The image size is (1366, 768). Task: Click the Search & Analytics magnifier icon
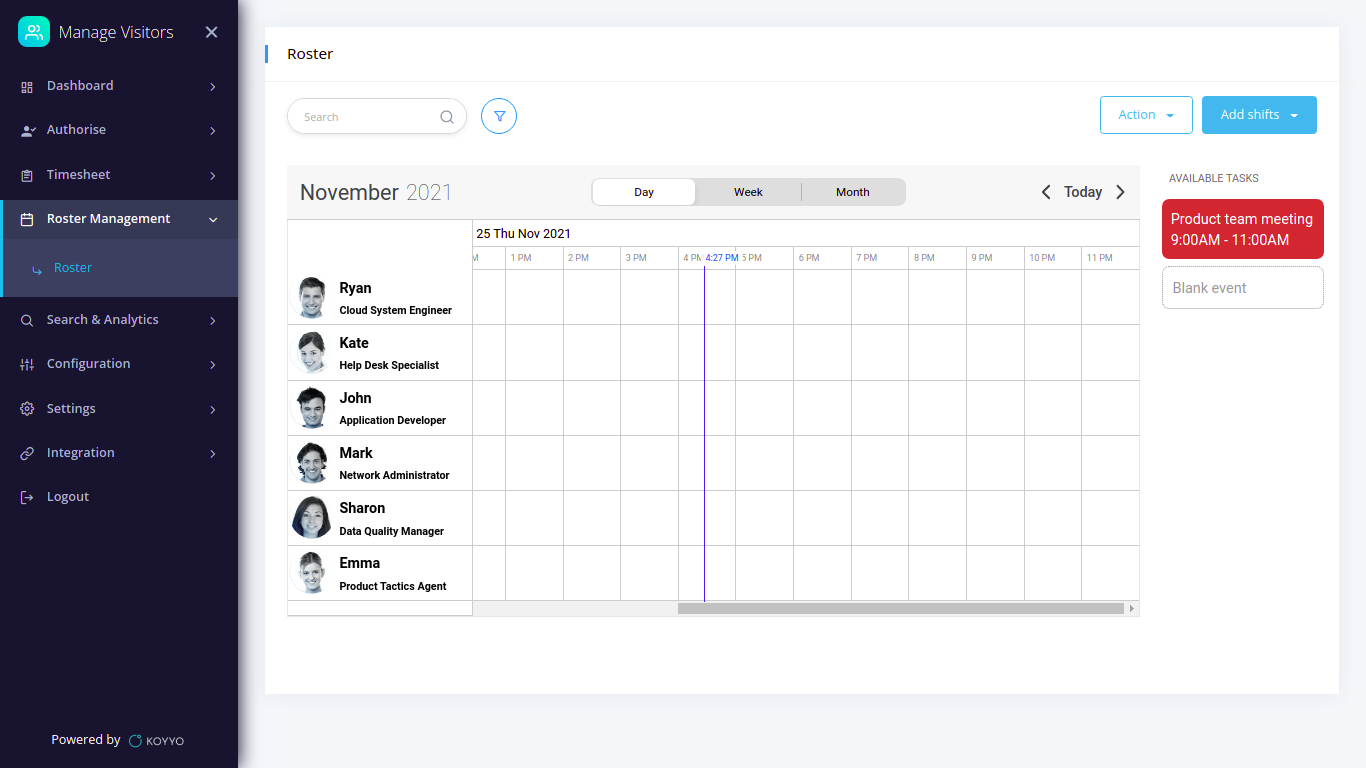[27, 321]
